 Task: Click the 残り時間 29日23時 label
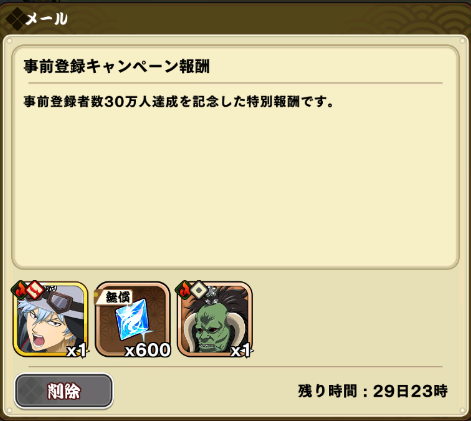(373, 391)
